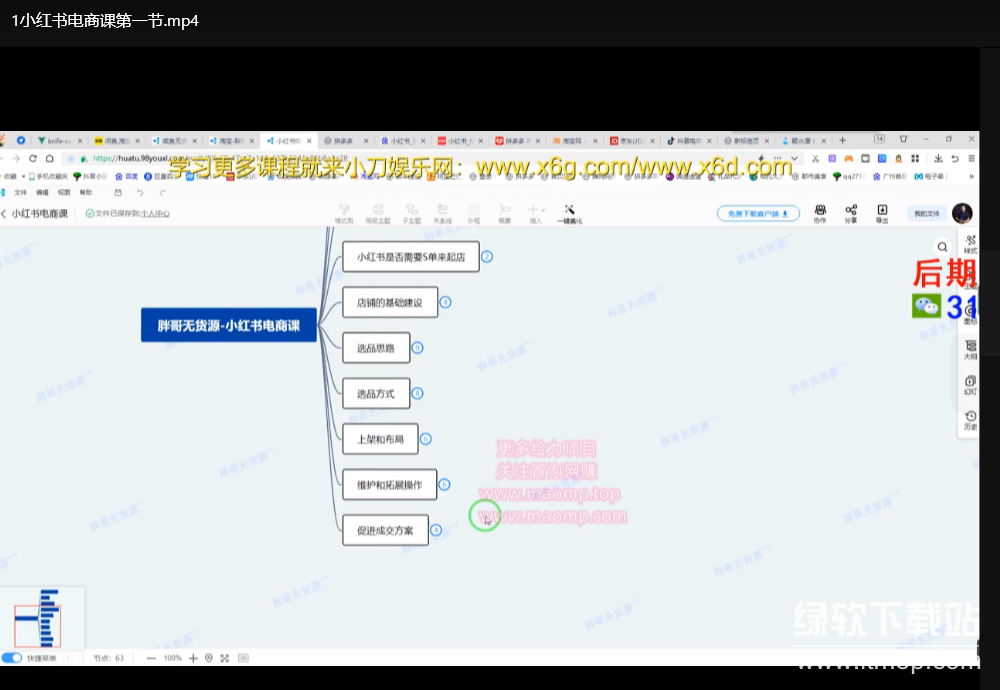The image size is (1000, 690).
Task: Open the 文件 menu
Action: [20, 192]
